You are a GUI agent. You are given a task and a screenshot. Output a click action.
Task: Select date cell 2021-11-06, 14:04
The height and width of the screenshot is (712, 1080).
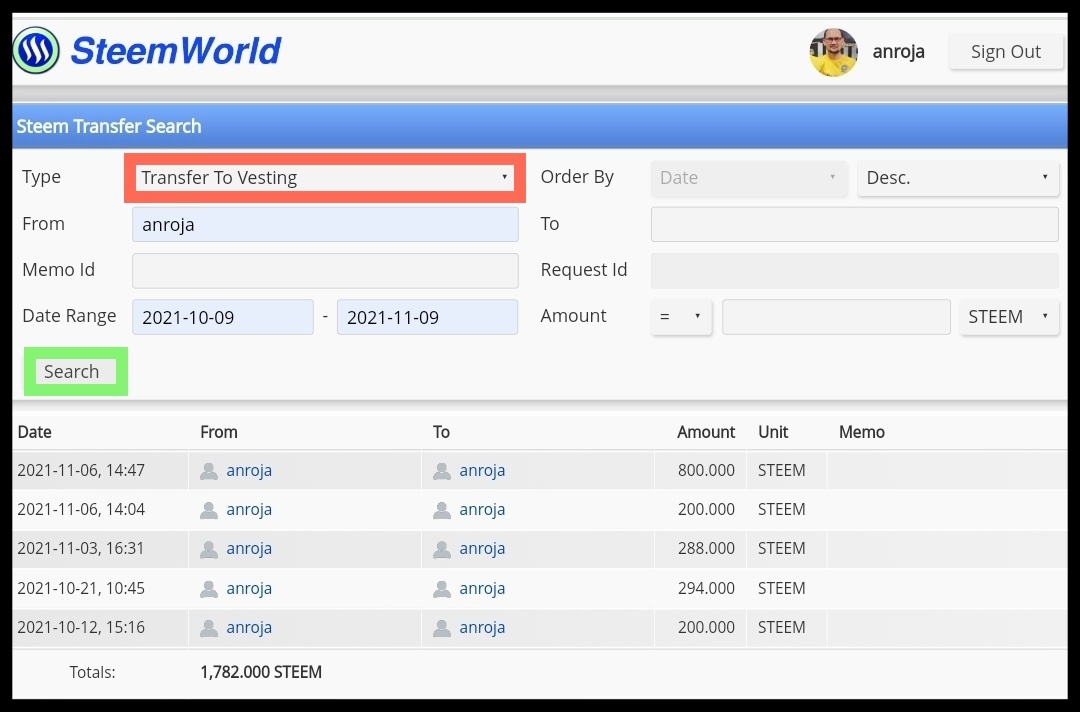pyautogui.click(x=81, y=510)
